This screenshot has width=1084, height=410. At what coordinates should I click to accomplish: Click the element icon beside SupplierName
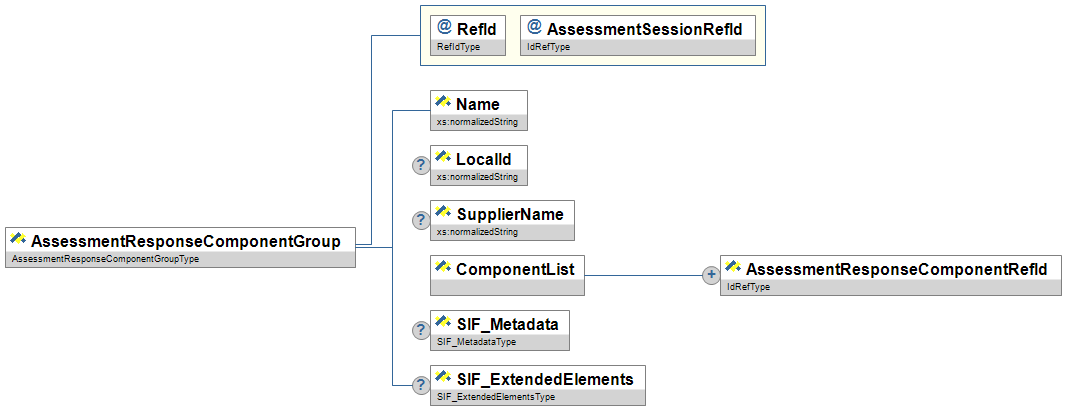point(444,213)
